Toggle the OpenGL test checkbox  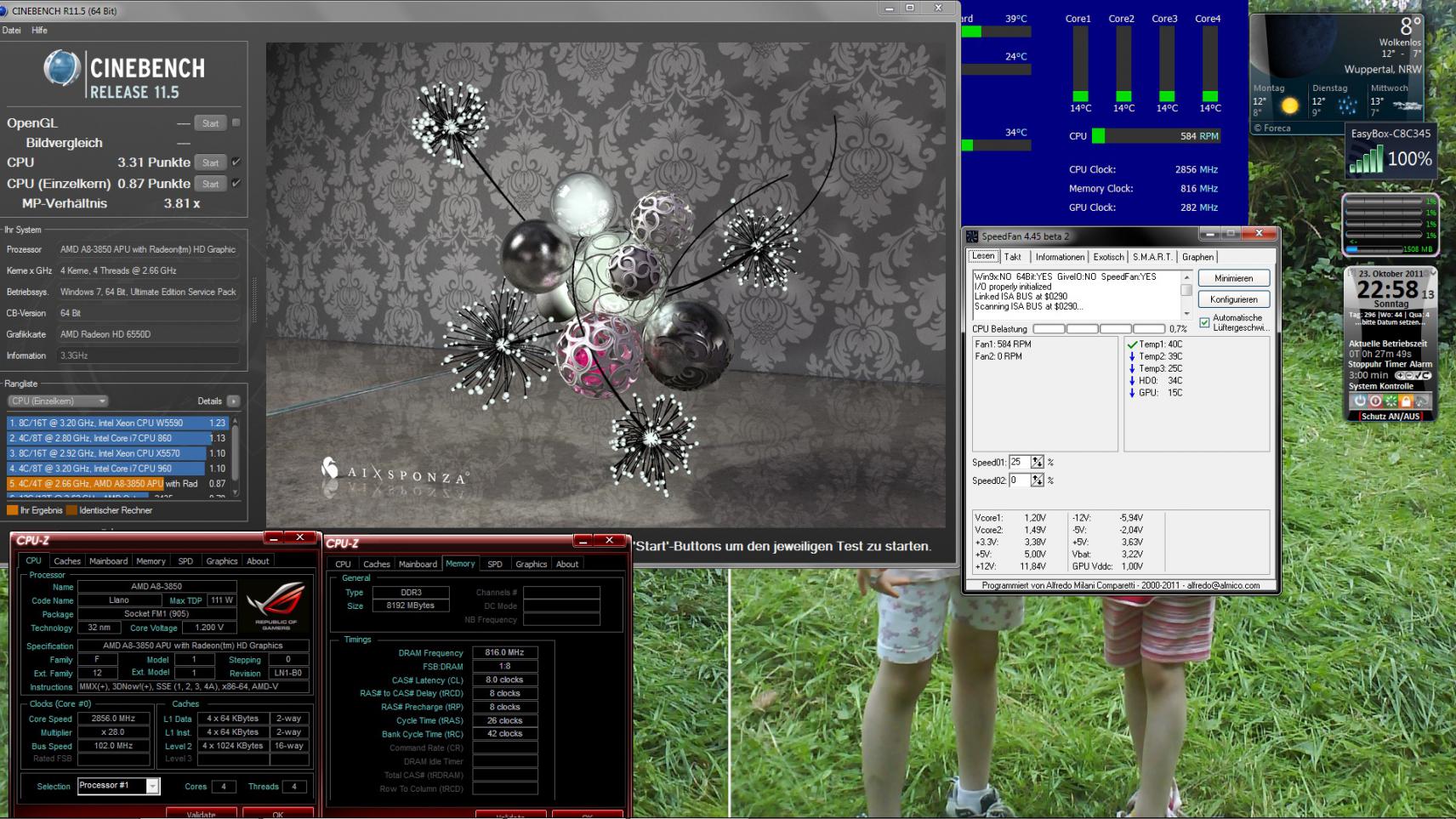(236, 122)
